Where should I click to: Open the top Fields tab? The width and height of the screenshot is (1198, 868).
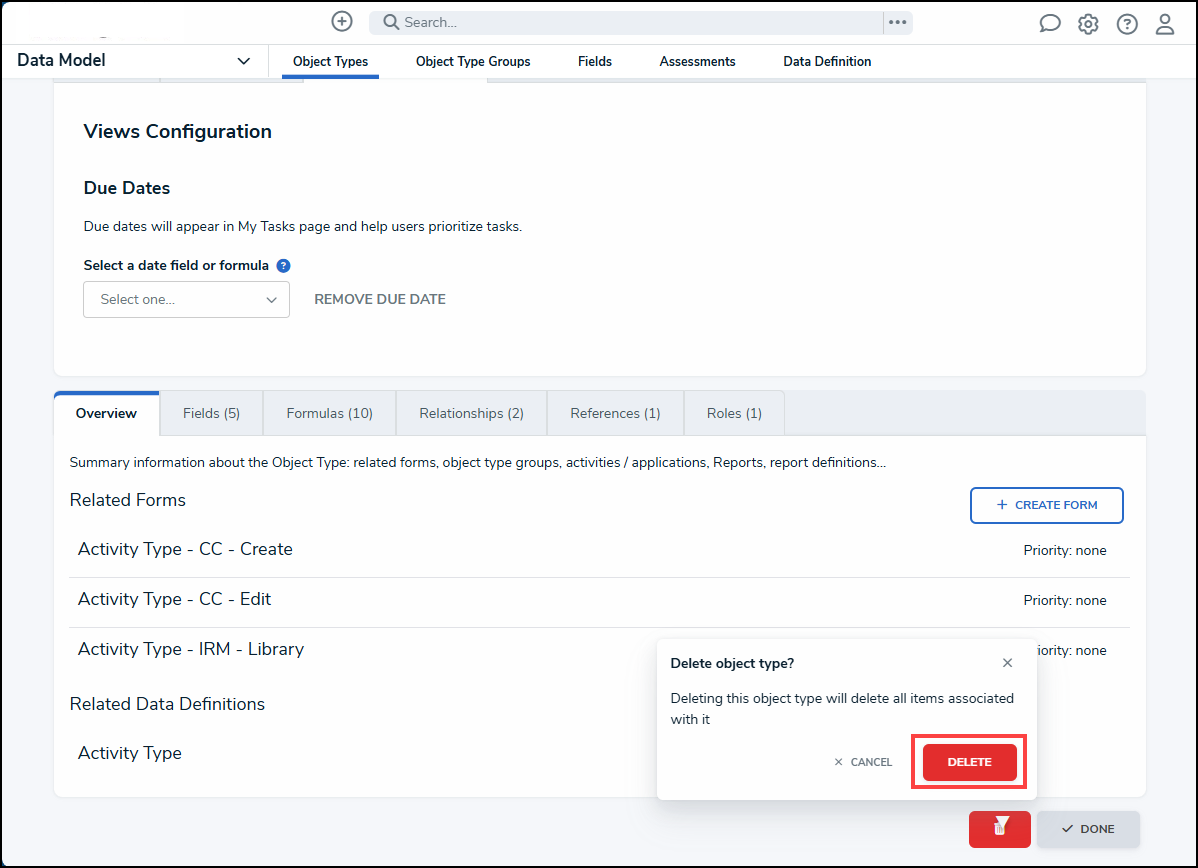click(594, 61)
